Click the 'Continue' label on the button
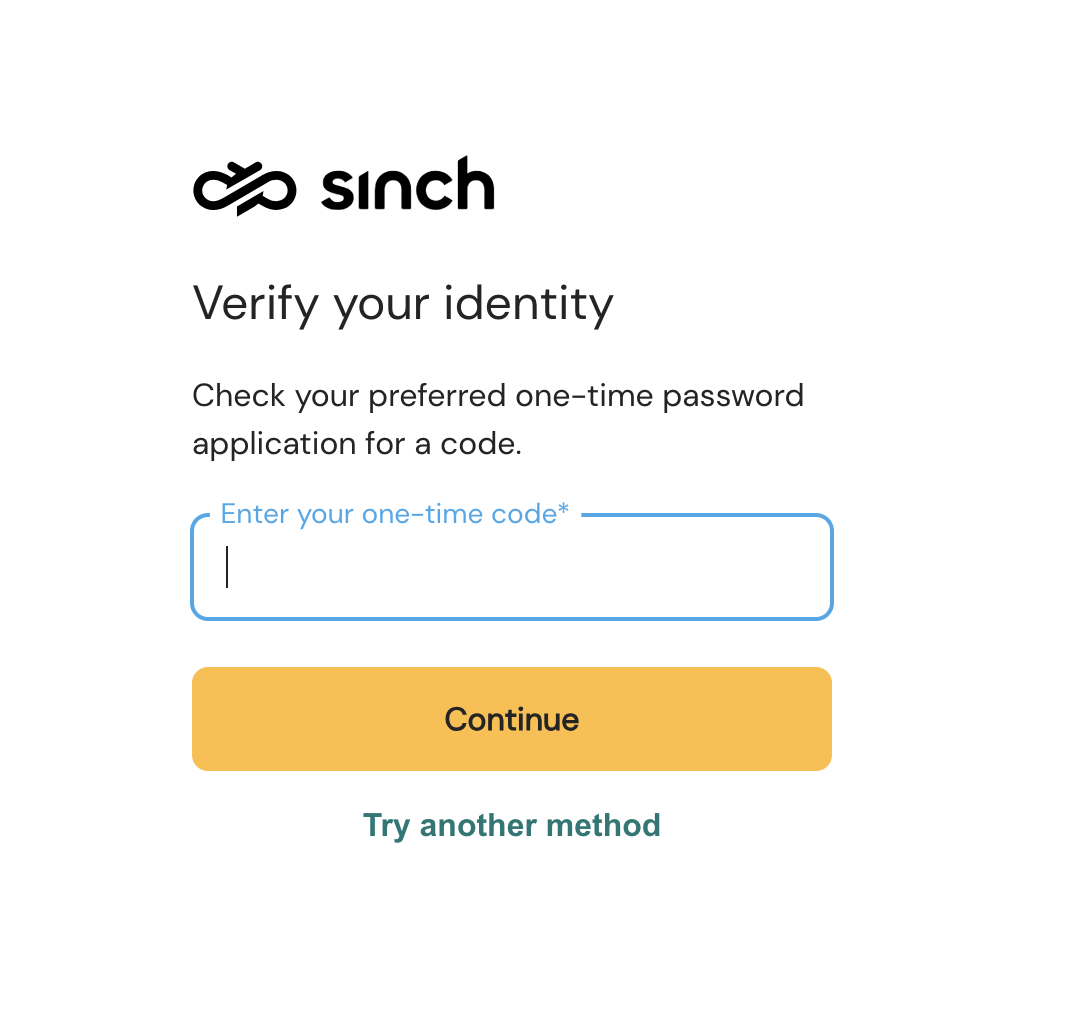The image size is (1068, 1036). pyautogui.click(x=511, y=719)
